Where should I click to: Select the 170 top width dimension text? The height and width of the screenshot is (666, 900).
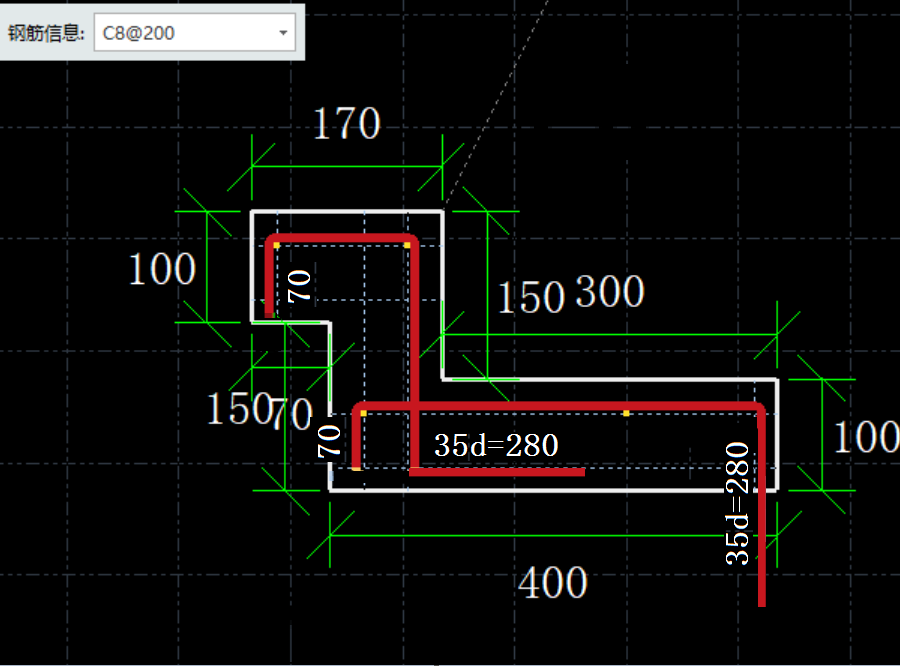(x=347, y=123)
